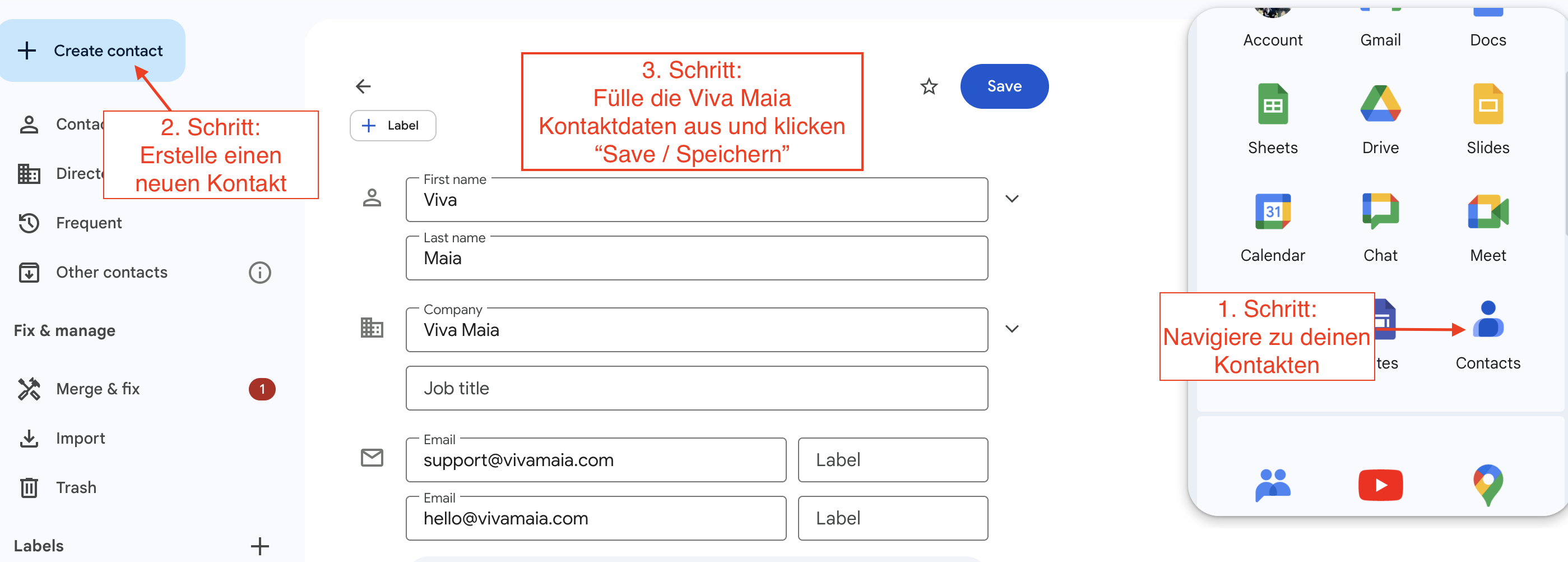This screenshot has height=562, width=1568.
Task: Star this contact as favorite
Action: pyautogui.click(x=928, y=86)
